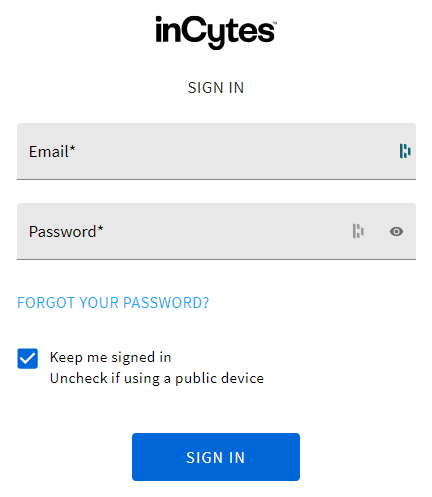
Task: Click the password manager icon in Email field
Action: click(x=405, y=151)
